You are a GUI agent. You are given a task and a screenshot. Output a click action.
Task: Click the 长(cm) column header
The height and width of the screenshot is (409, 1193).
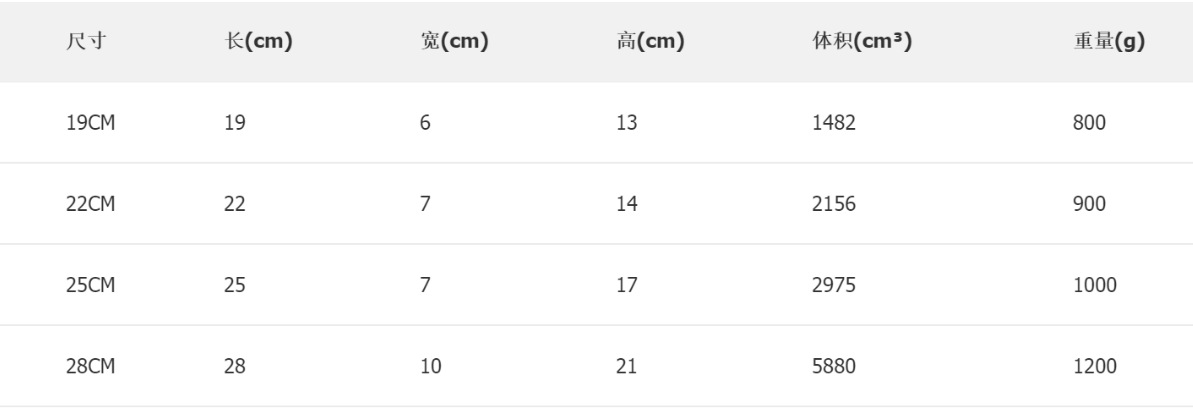pyautogui.click(x=258, y=45)
